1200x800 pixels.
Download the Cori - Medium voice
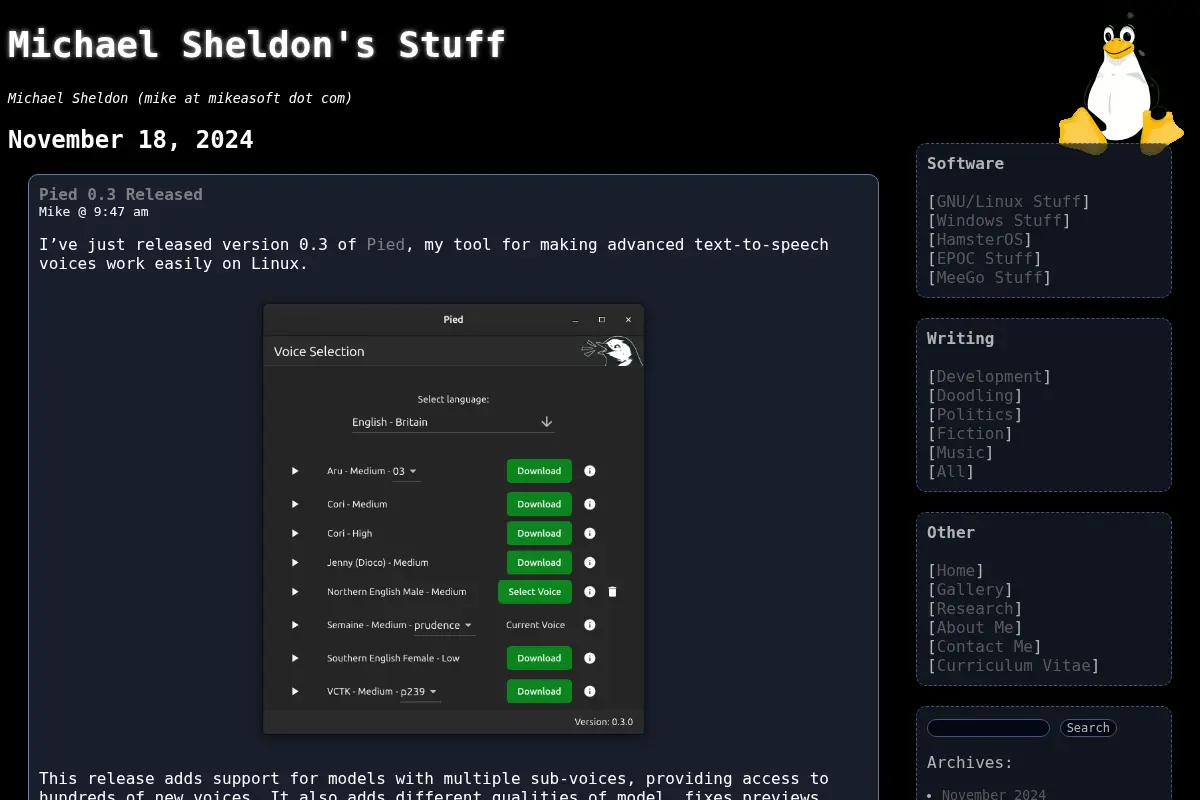(539, 504)
